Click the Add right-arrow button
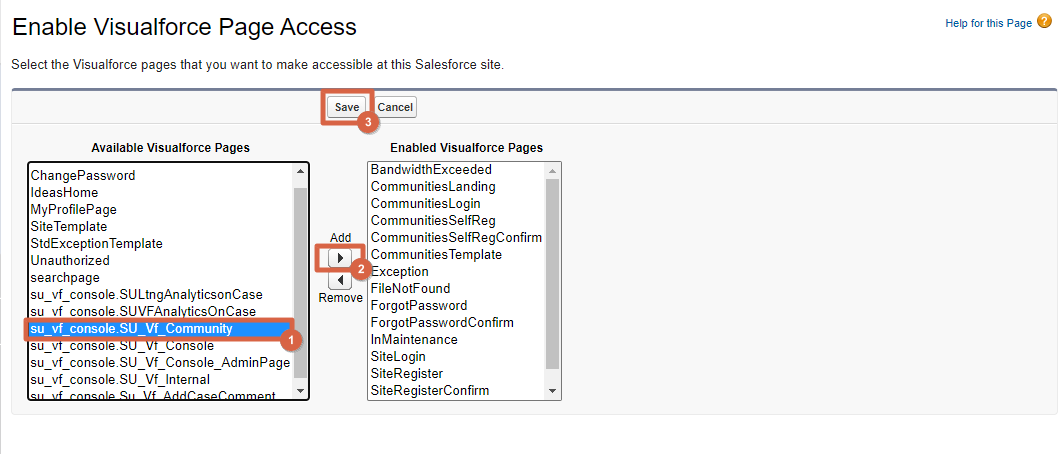1060x454 pixels. (x=340, y=258)
